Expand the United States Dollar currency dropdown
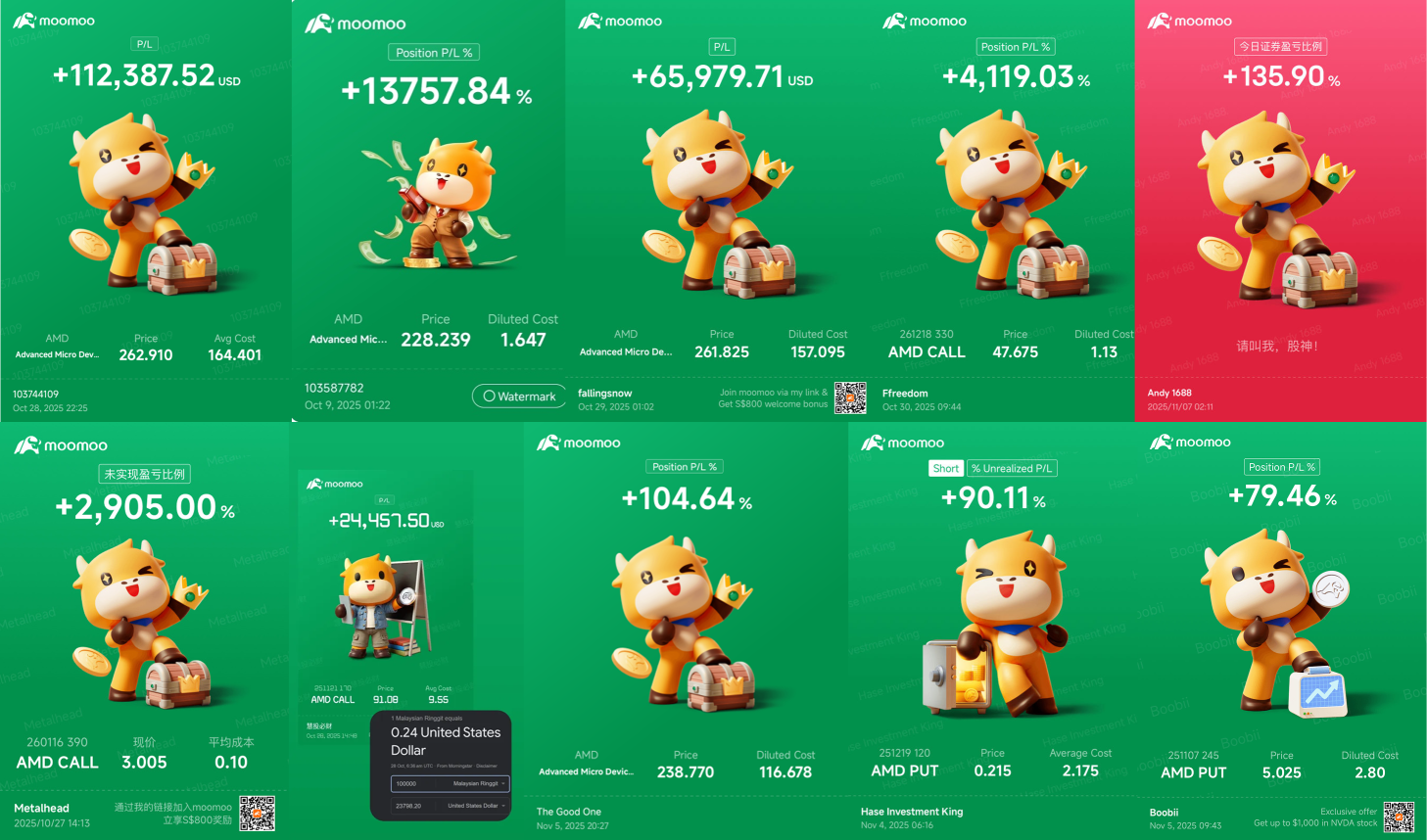Viewport: 1427px width, 840px height. coord(476,806)
